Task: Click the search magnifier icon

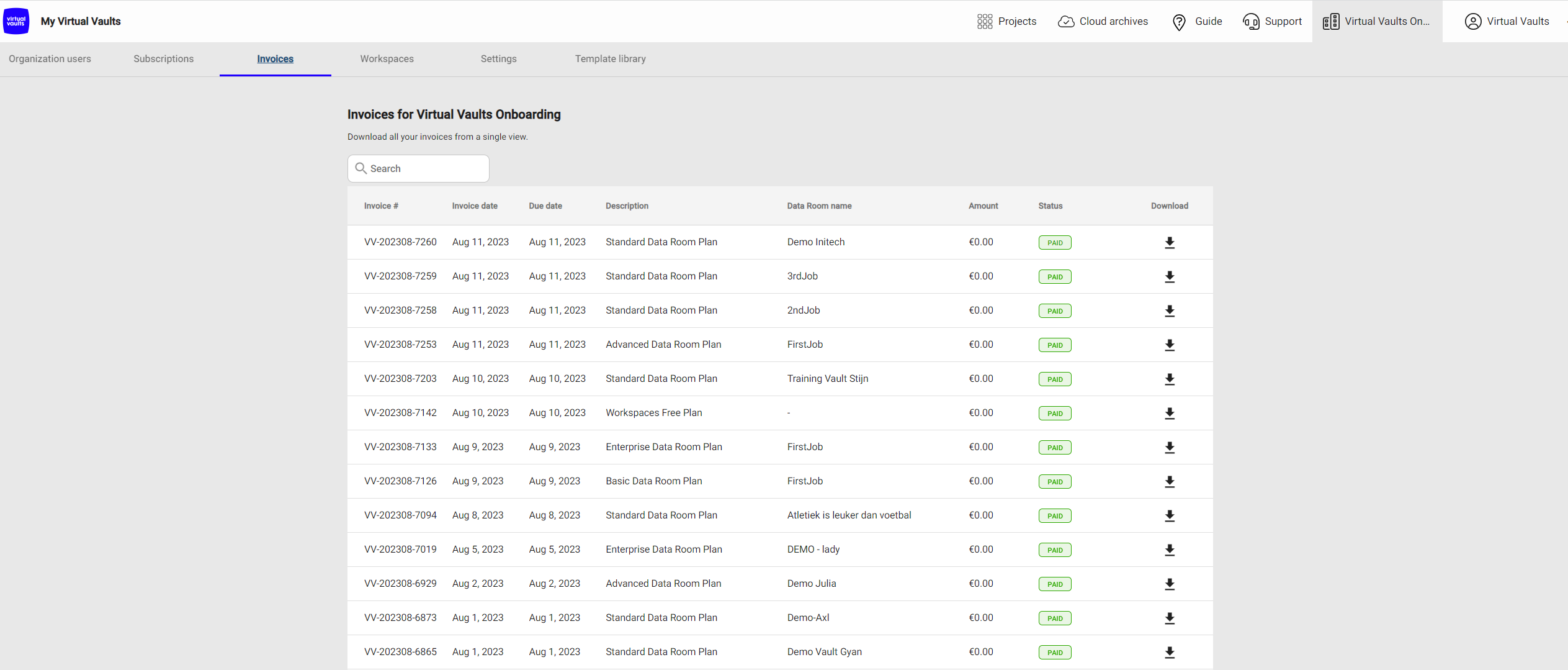Action: coord(361,168)
